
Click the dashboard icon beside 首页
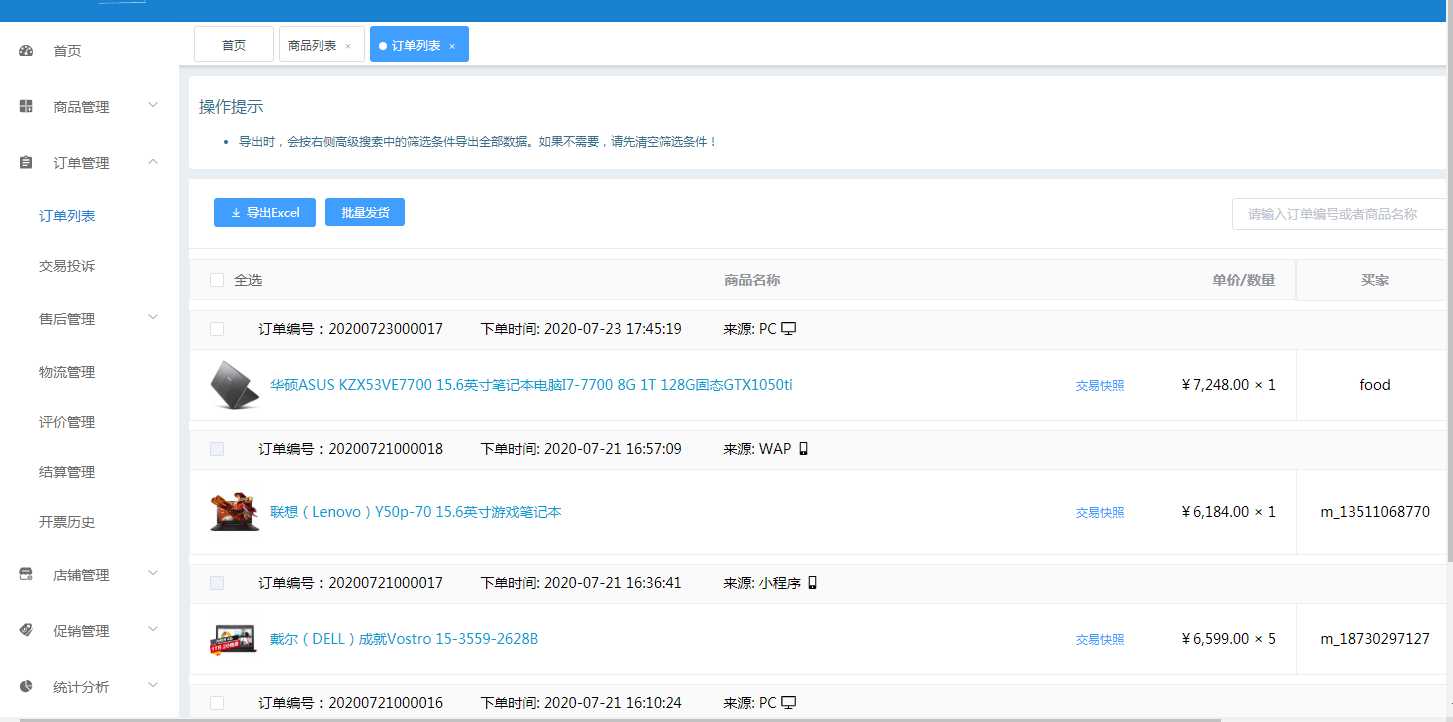coord(27,51)
